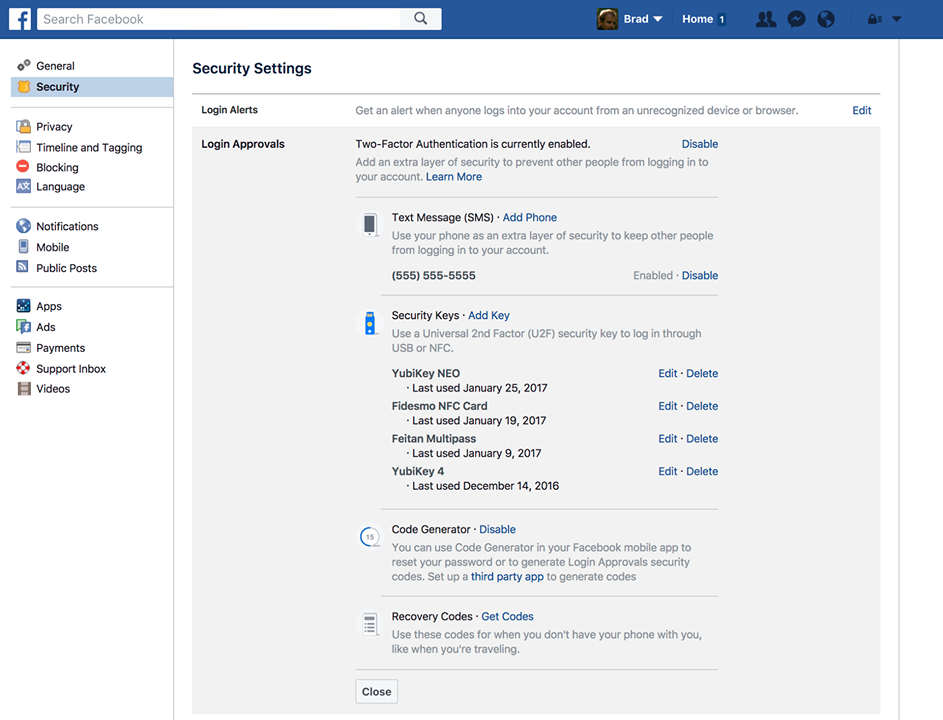Open Notifications via the globe icon
Screen dimensions: 943x720
click(x=826, y=18)
